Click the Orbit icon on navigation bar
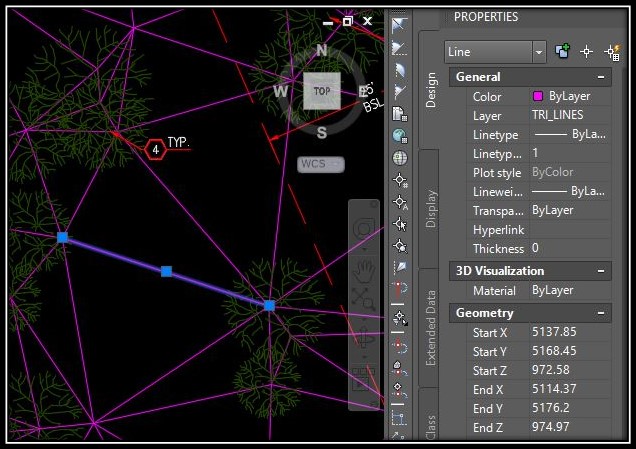Viewport: 636px width, 449px height. coord(364,337)
